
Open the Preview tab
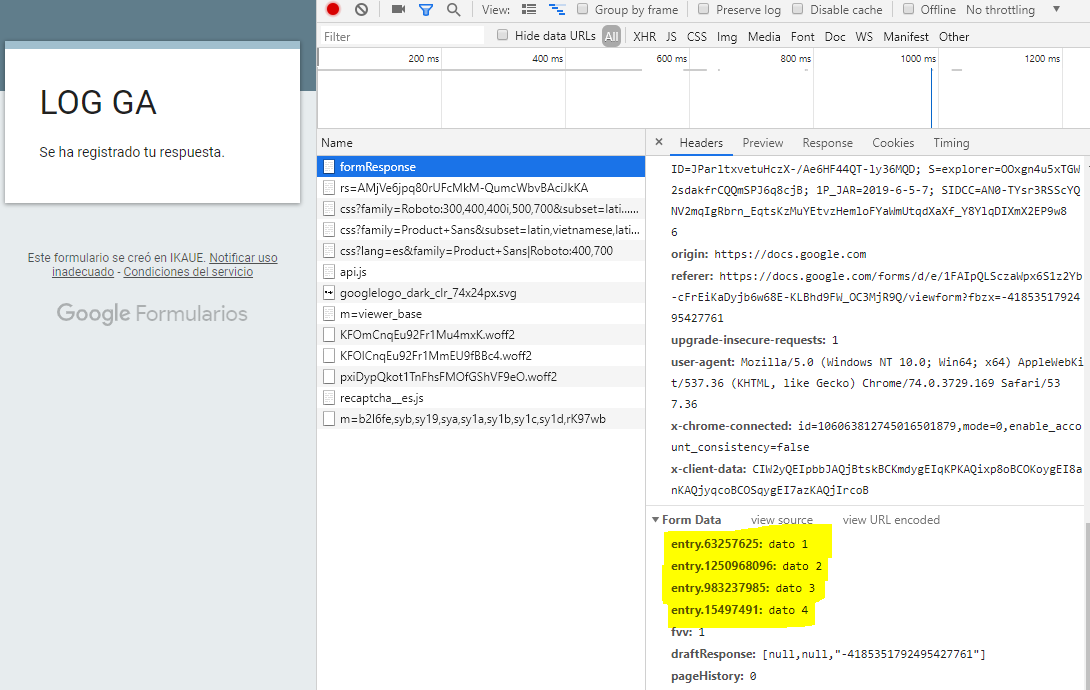763,142
